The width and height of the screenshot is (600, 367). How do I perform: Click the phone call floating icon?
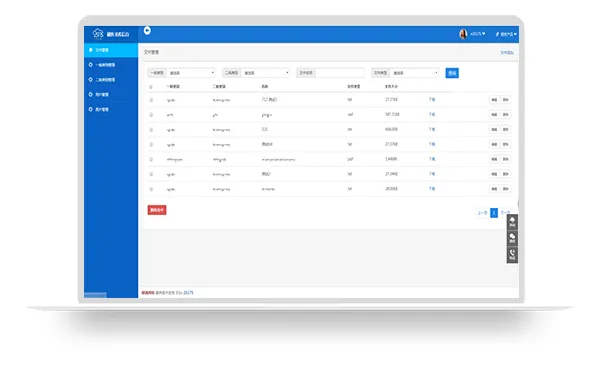tap(512, 254)
